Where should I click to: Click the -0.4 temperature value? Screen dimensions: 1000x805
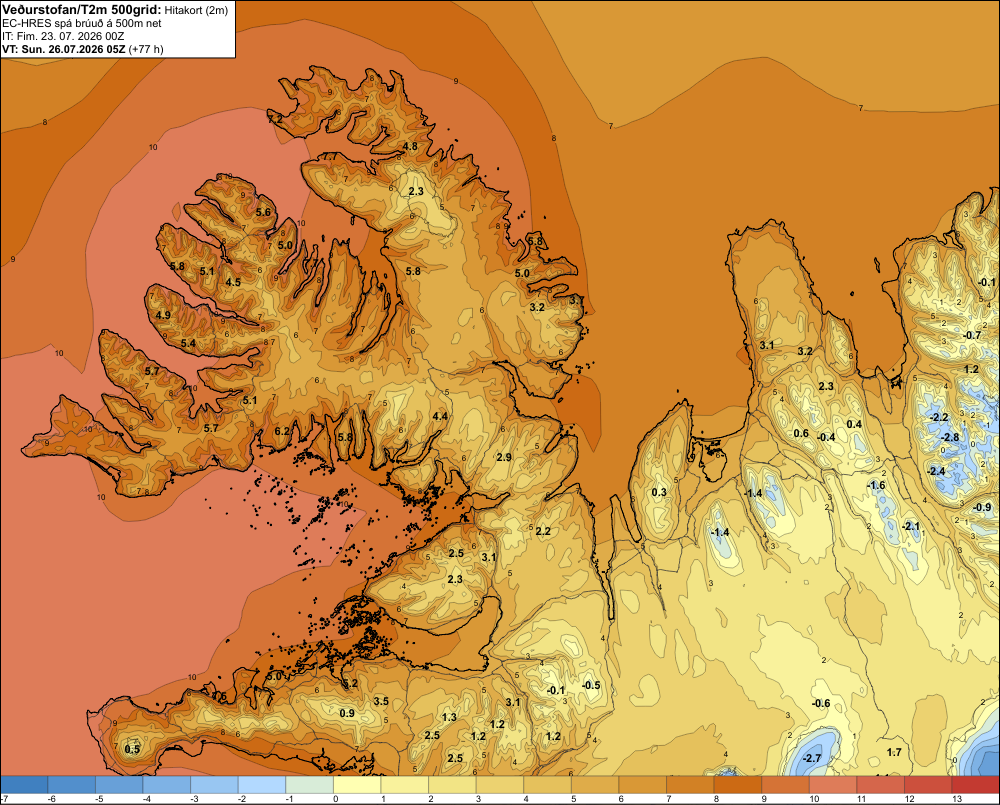(x=826, y=437)
